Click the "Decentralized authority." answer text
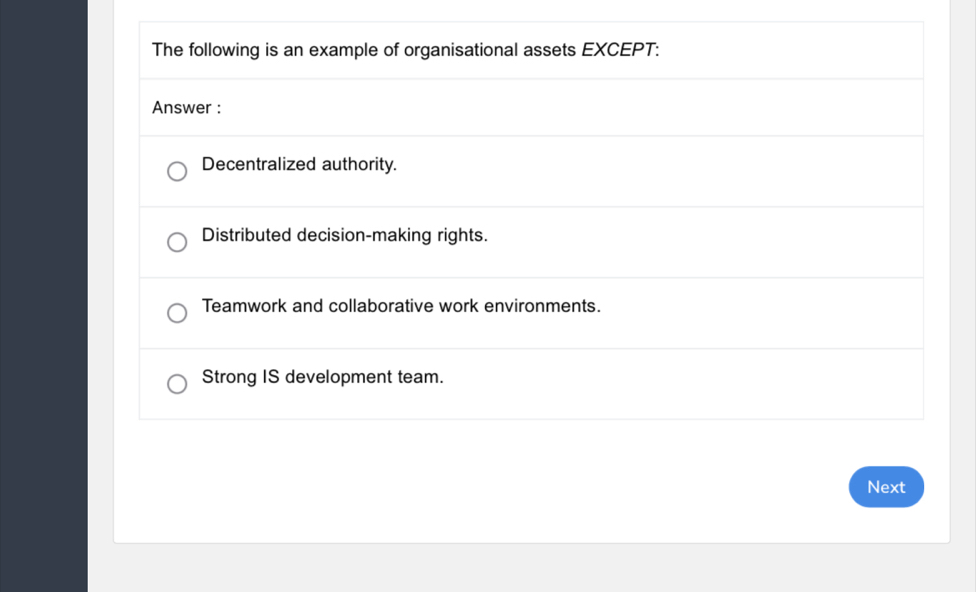Screen dimensions: 976x592 coord(299,164)
